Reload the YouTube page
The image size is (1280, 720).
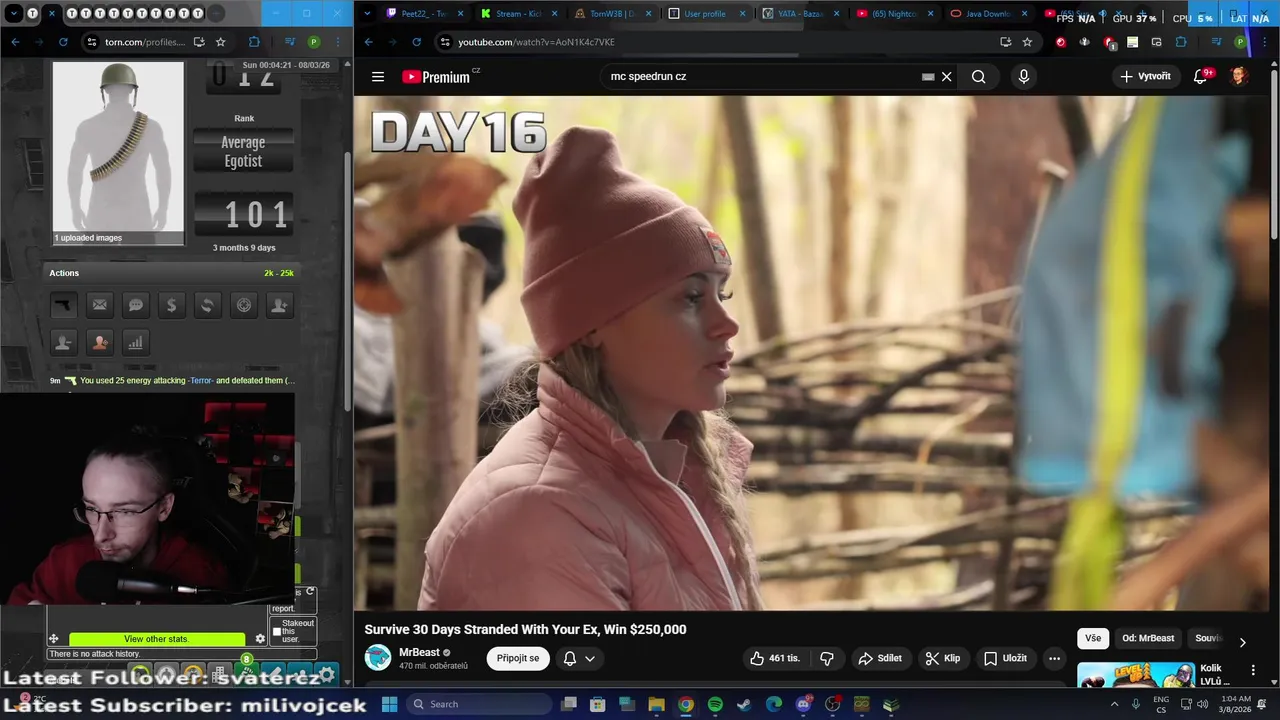click(x=415, y=42)
